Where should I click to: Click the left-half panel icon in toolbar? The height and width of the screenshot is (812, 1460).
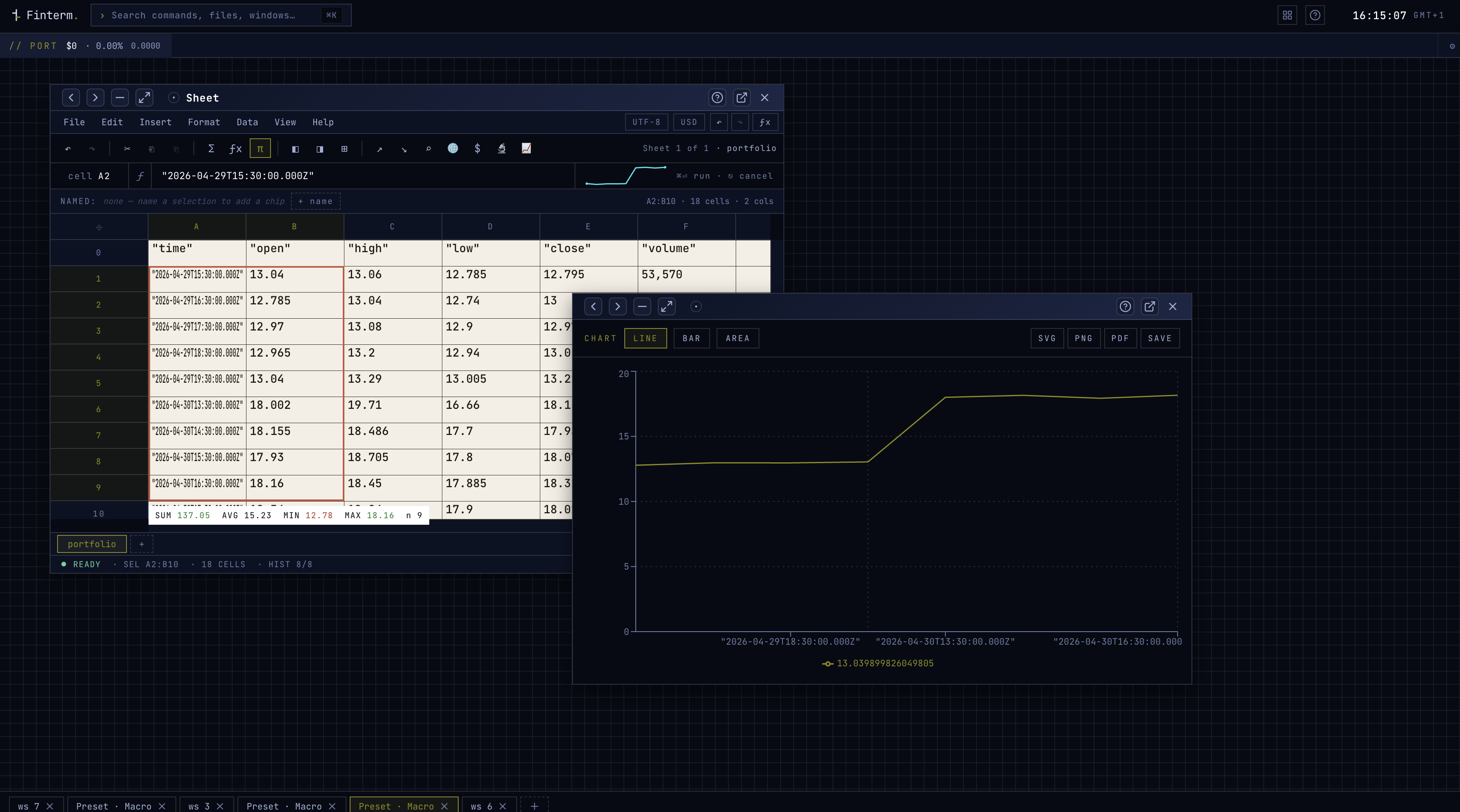coord(295,149)
